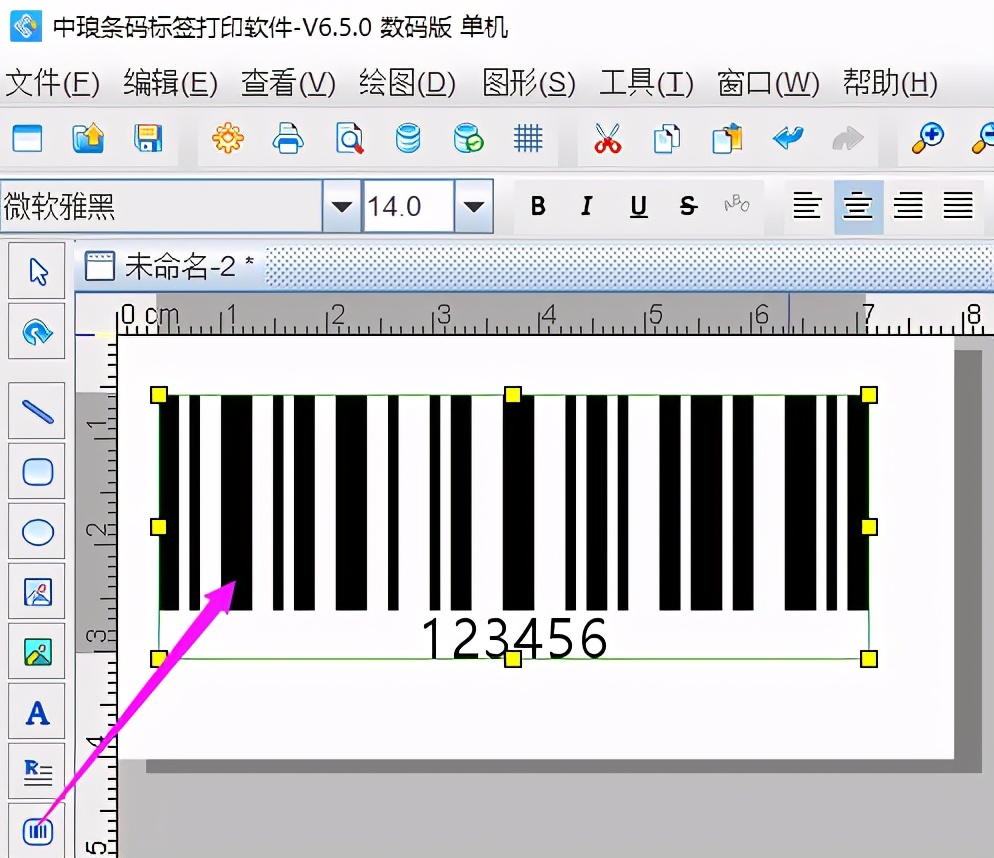Click the database with green check icon
Screen dimensions: 994x858
point(468,138)
